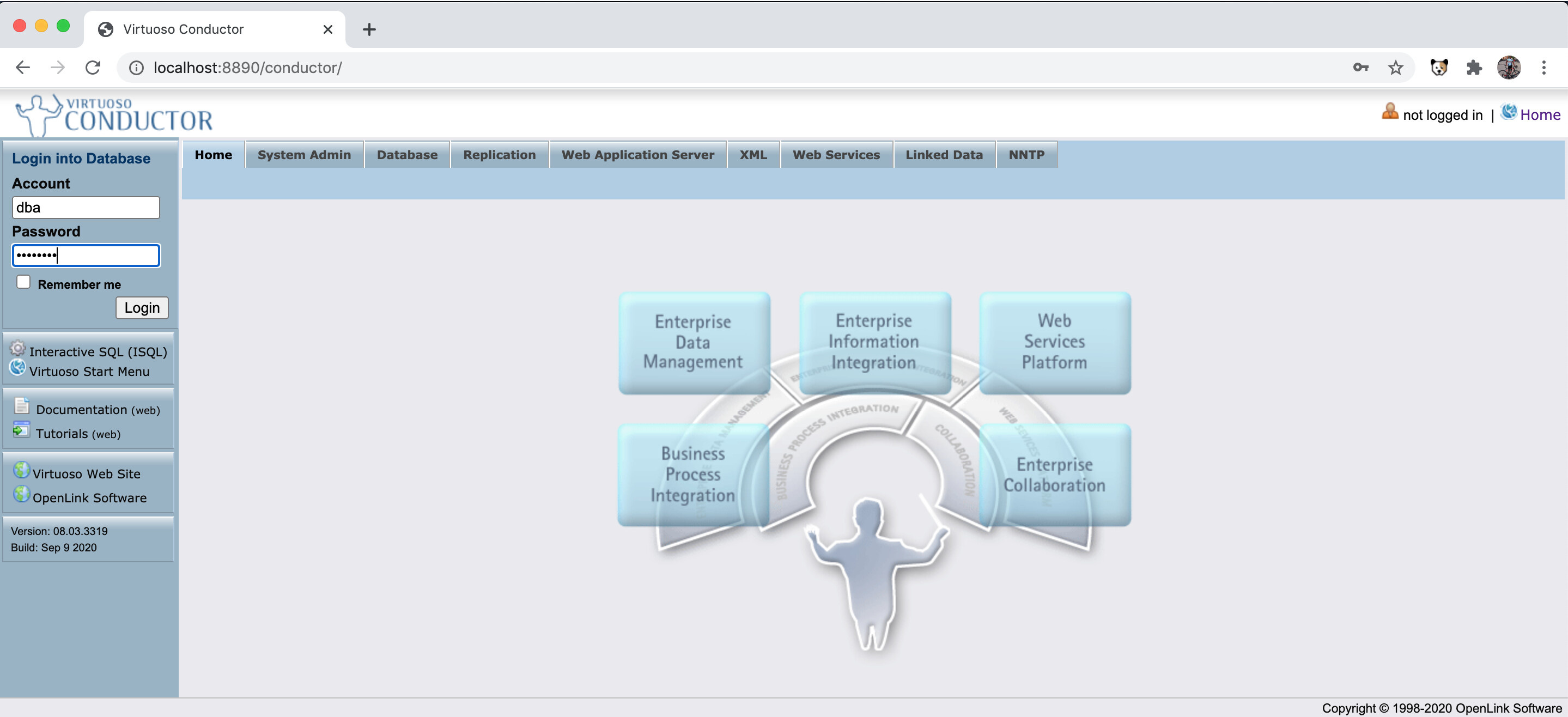This screenshot has width=1568, height=717.
Task: Switch to the System Admin tab
Action: [304, 155]
